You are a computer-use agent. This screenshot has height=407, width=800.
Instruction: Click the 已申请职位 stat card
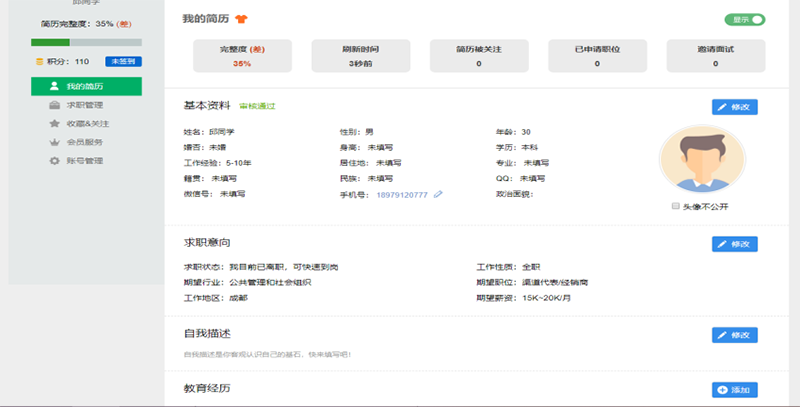pos(597,56)
